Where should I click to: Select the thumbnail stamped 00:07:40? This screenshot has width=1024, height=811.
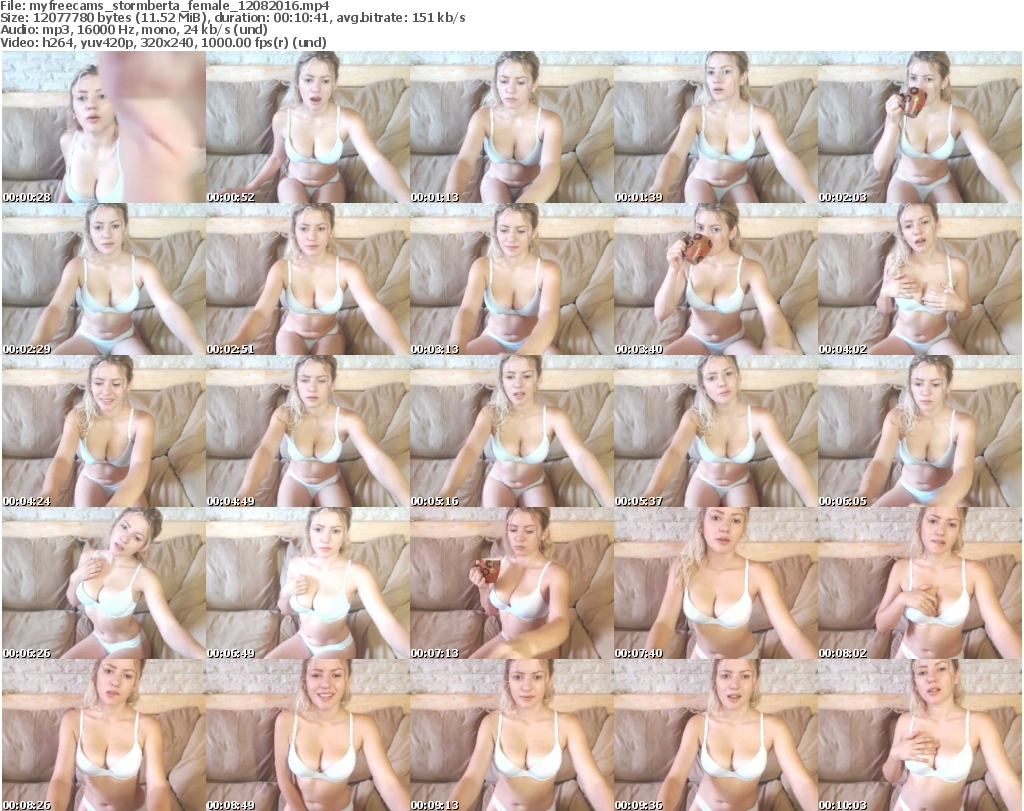point(716,583)
